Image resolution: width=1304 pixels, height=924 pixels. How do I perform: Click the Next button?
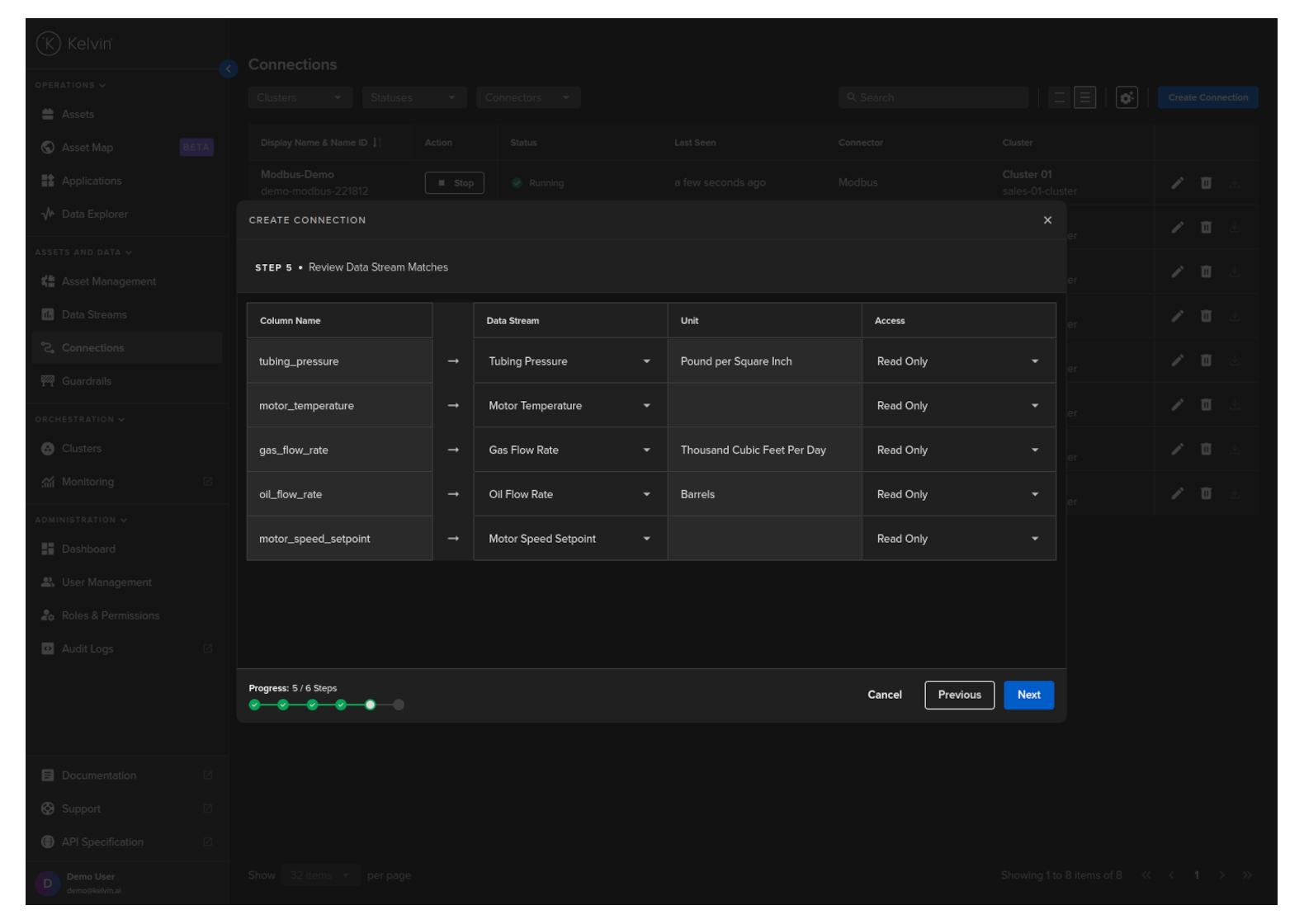point(1028,695)
